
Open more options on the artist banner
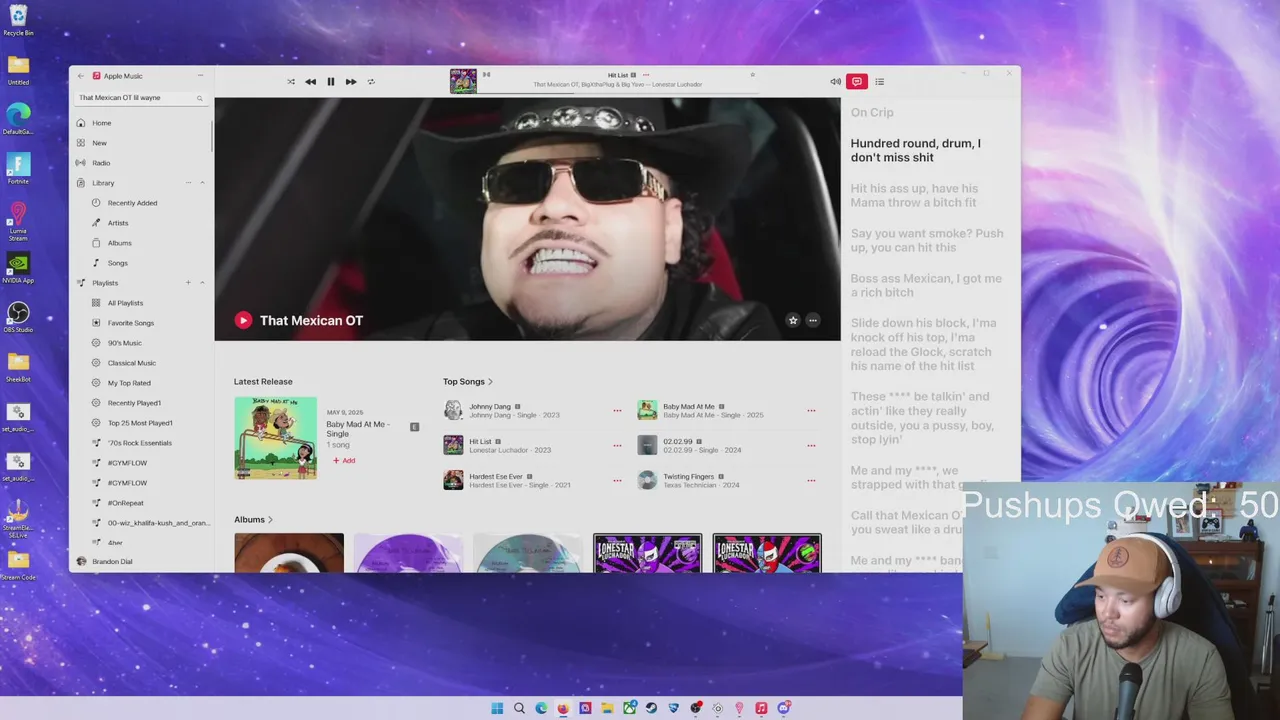(x=813, y=320)
